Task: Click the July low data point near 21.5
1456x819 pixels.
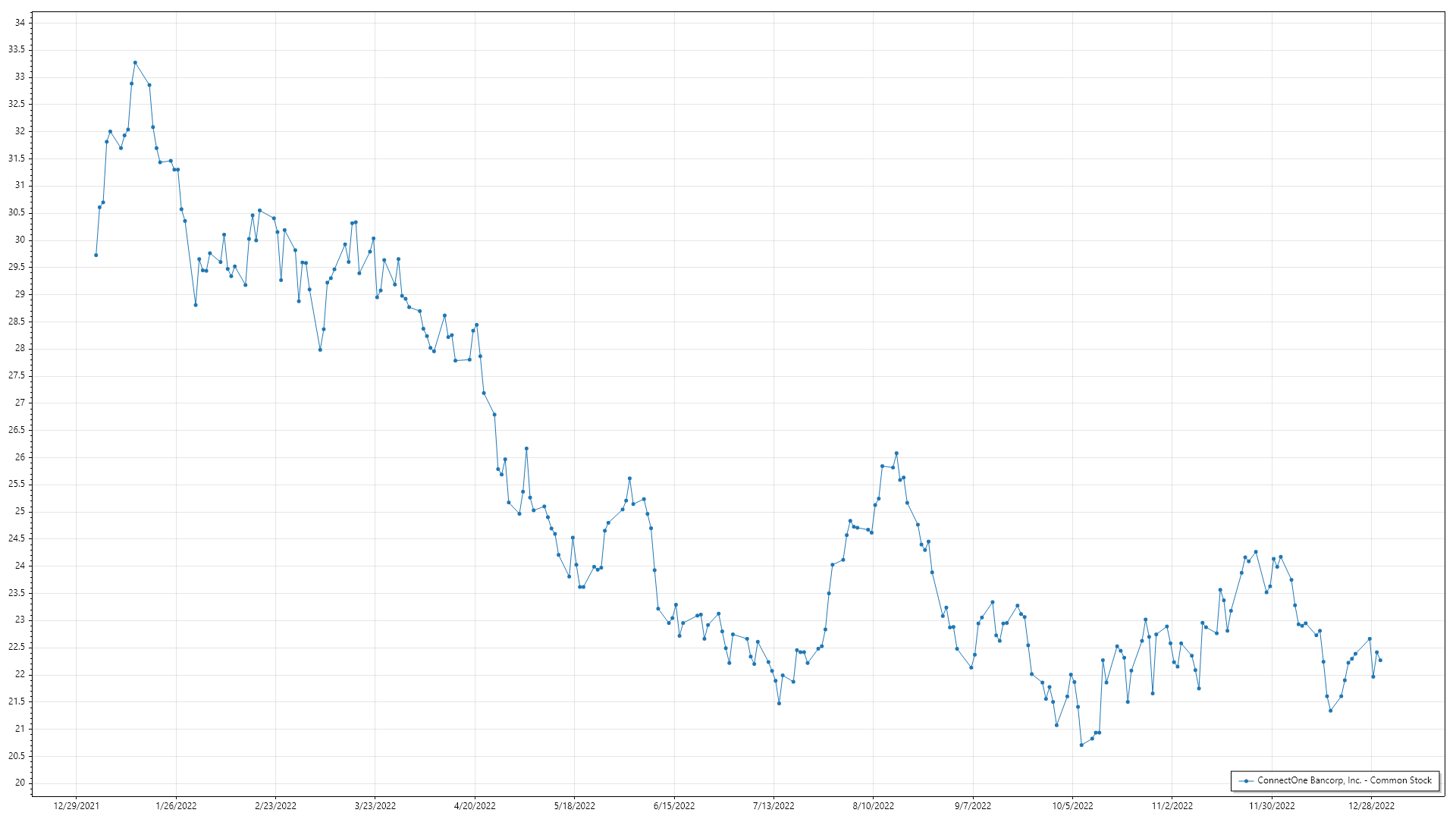Action: point(779,704)
